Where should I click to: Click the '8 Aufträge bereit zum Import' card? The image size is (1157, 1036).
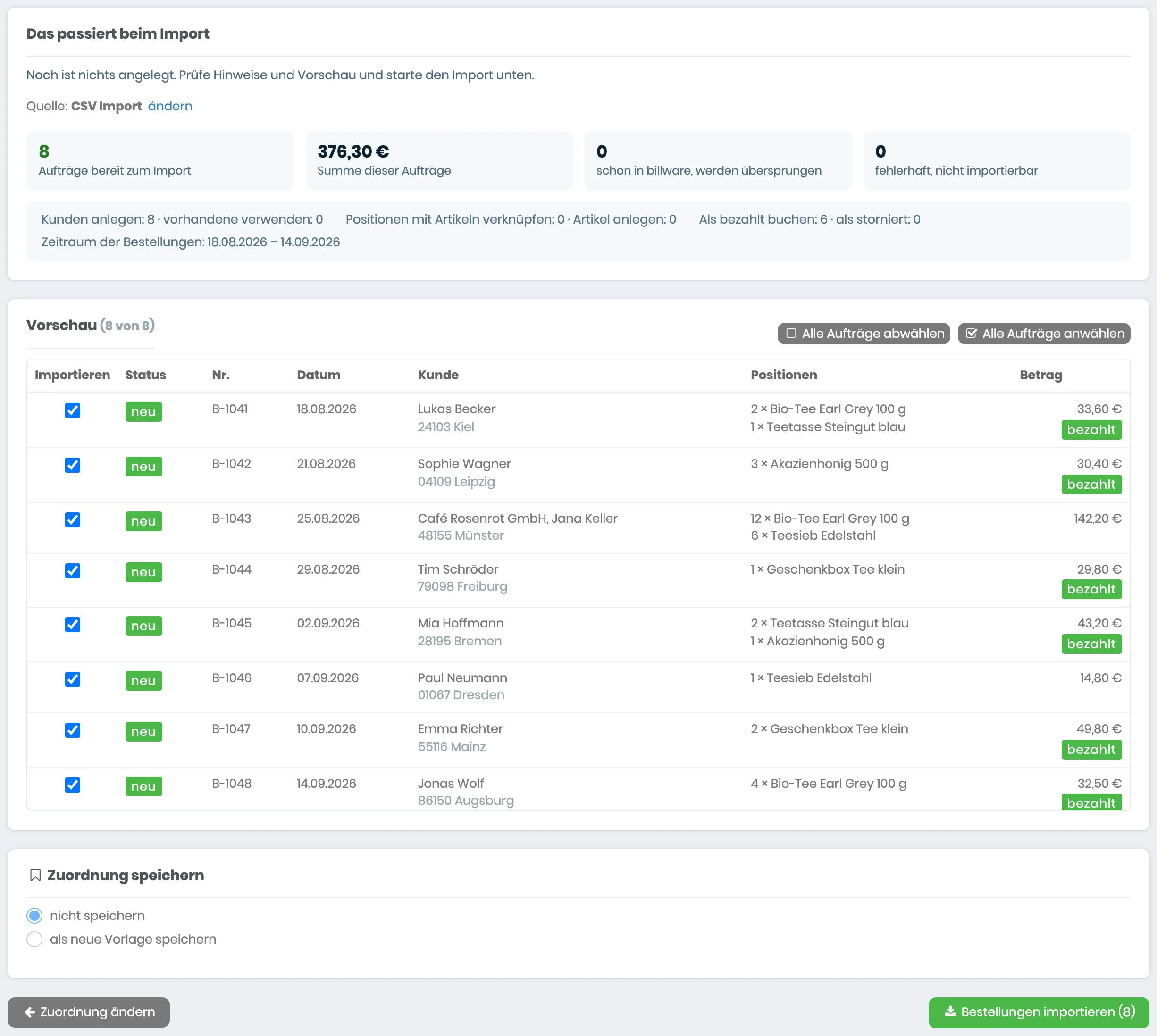tap(160, 161)
